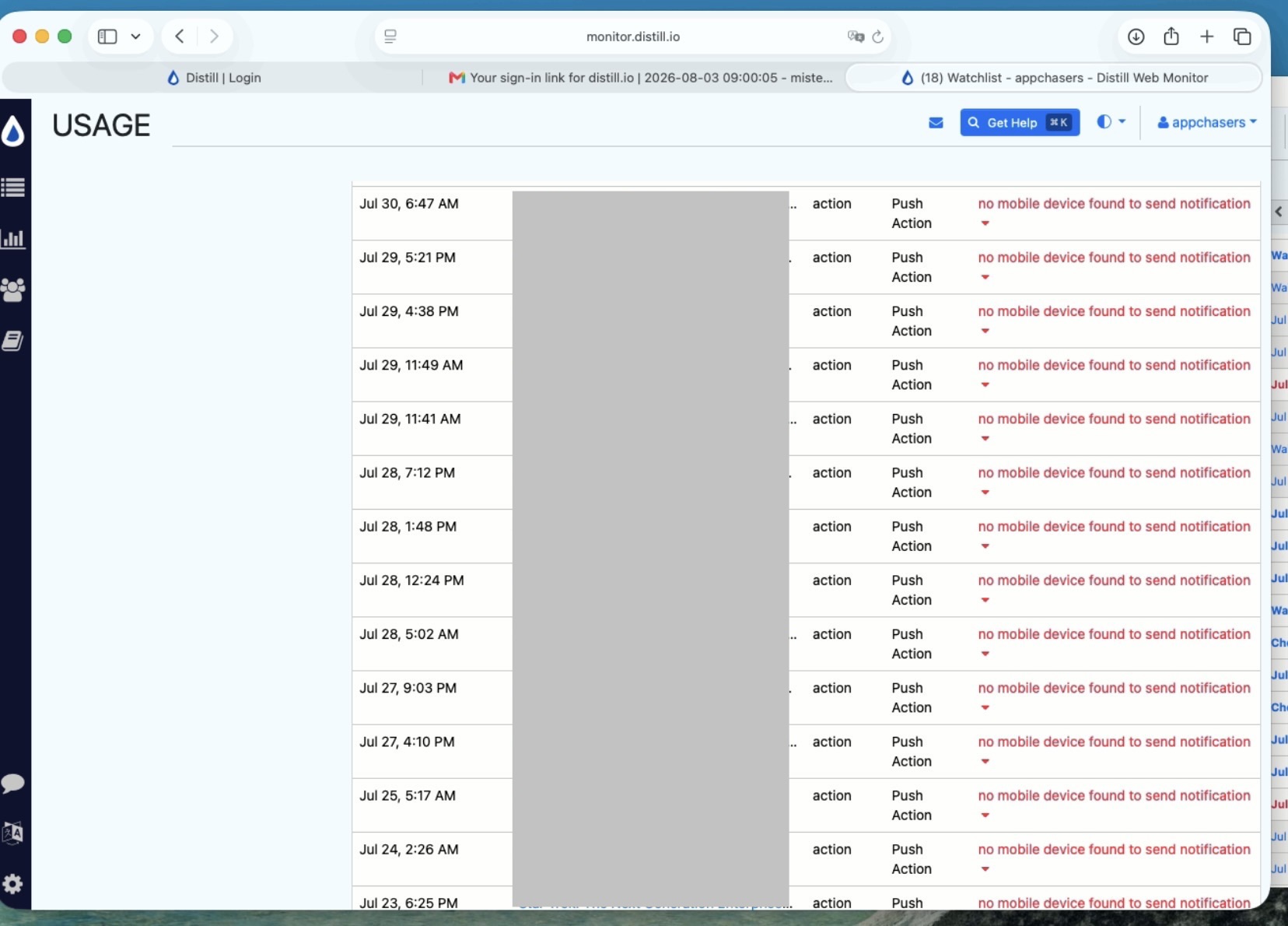Click the Jul 29, 5:21 PM timestamp
The image size is (1288, 926).
(408, 258)
